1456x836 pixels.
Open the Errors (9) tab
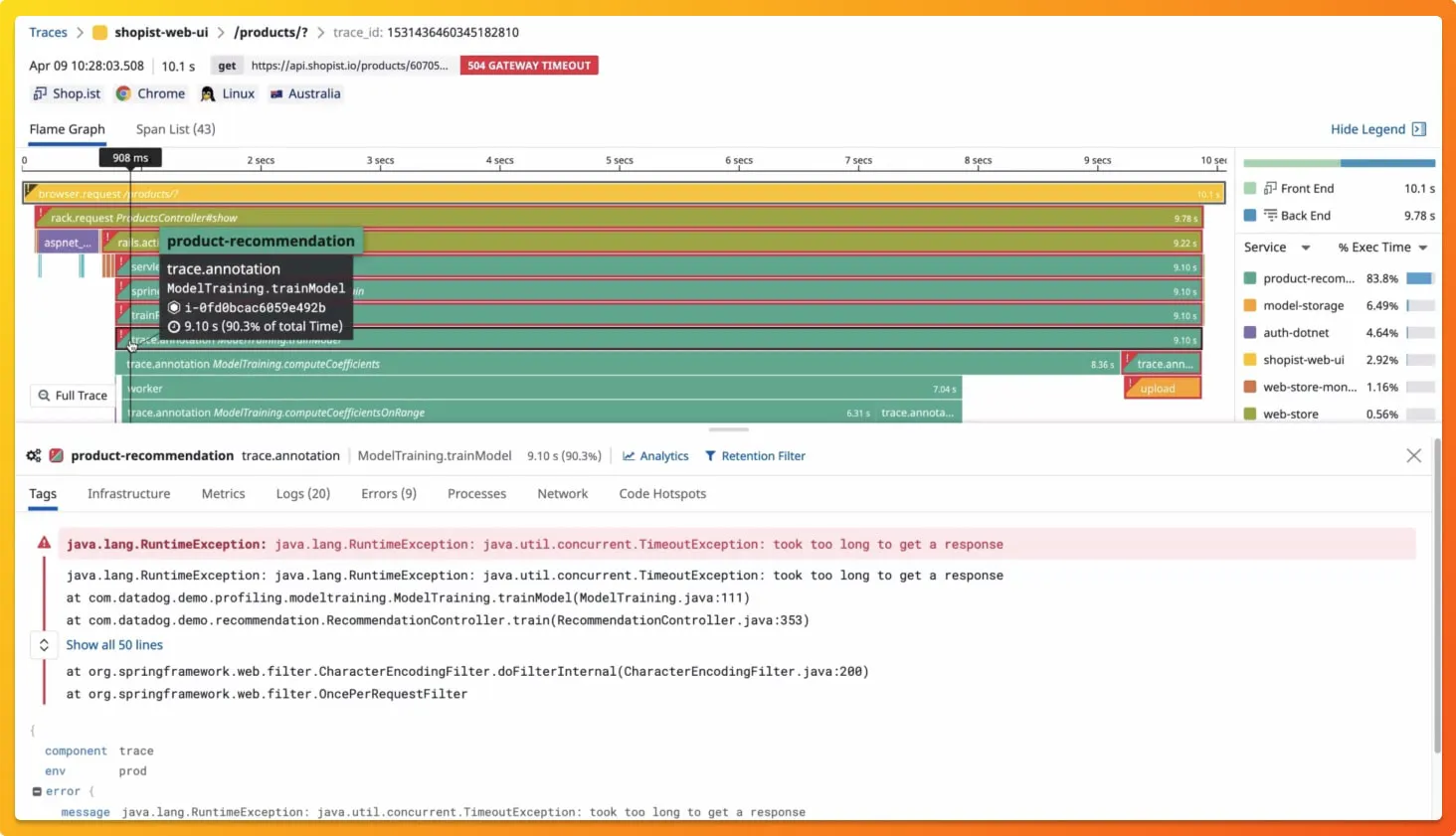pos(389,494)
